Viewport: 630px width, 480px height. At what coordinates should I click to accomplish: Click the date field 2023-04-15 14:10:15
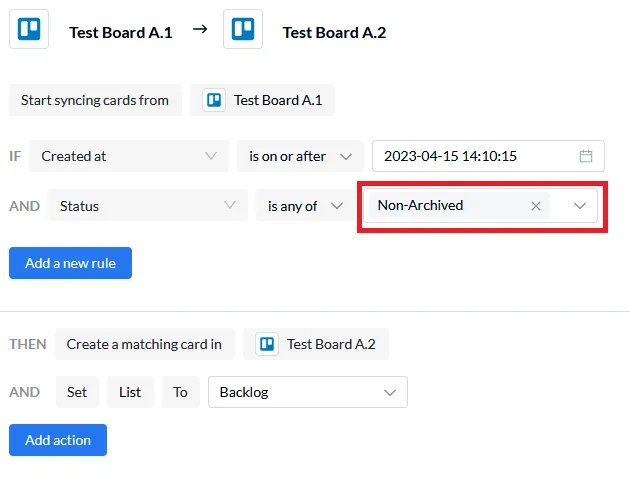(x=488, y=156)
